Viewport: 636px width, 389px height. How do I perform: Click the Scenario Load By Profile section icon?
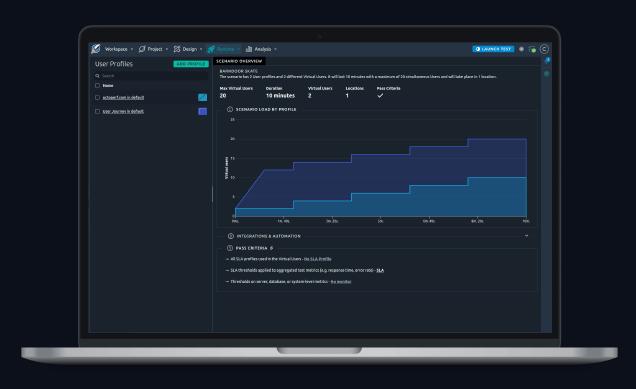point(230,109)
